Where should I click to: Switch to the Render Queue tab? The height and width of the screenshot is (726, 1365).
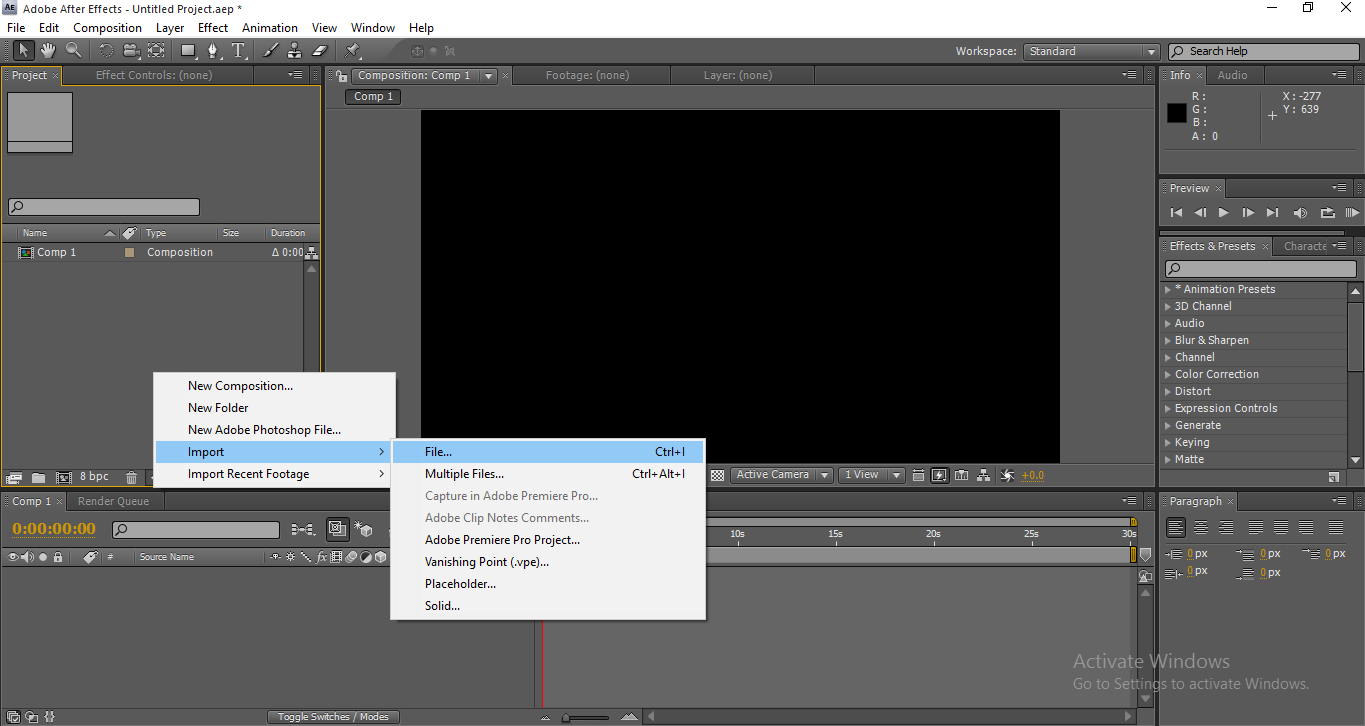[113, 501]
